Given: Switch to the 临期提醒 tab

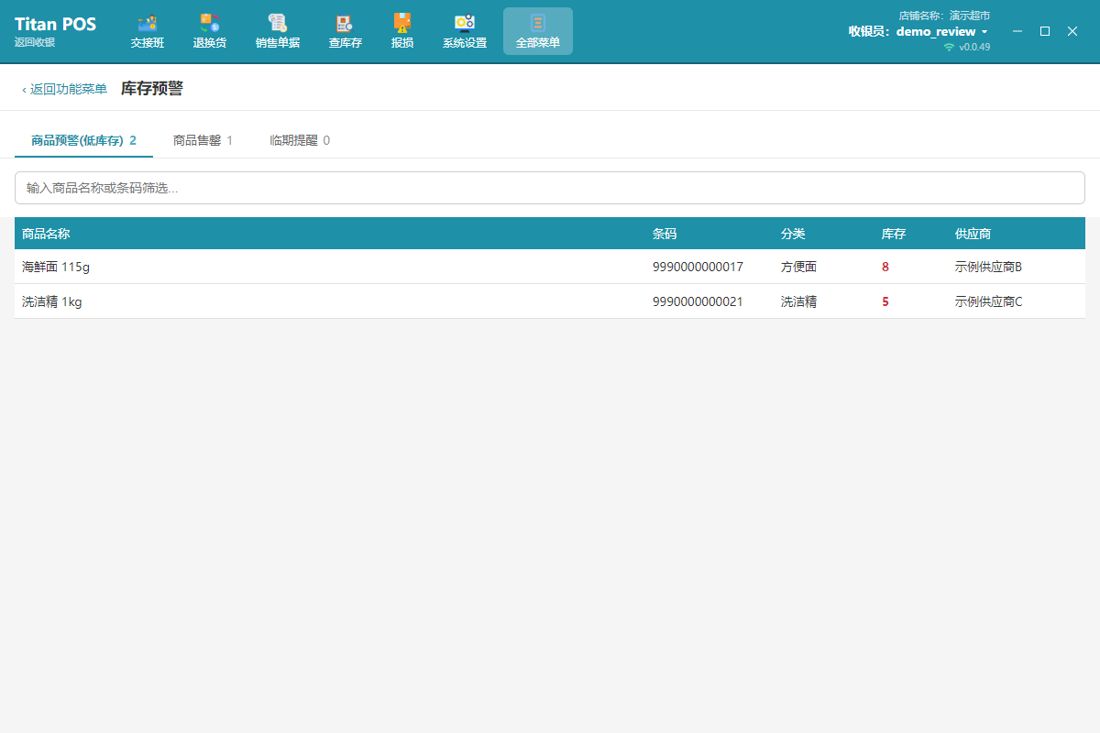Looking at the screenshot, I should (300, 140).
